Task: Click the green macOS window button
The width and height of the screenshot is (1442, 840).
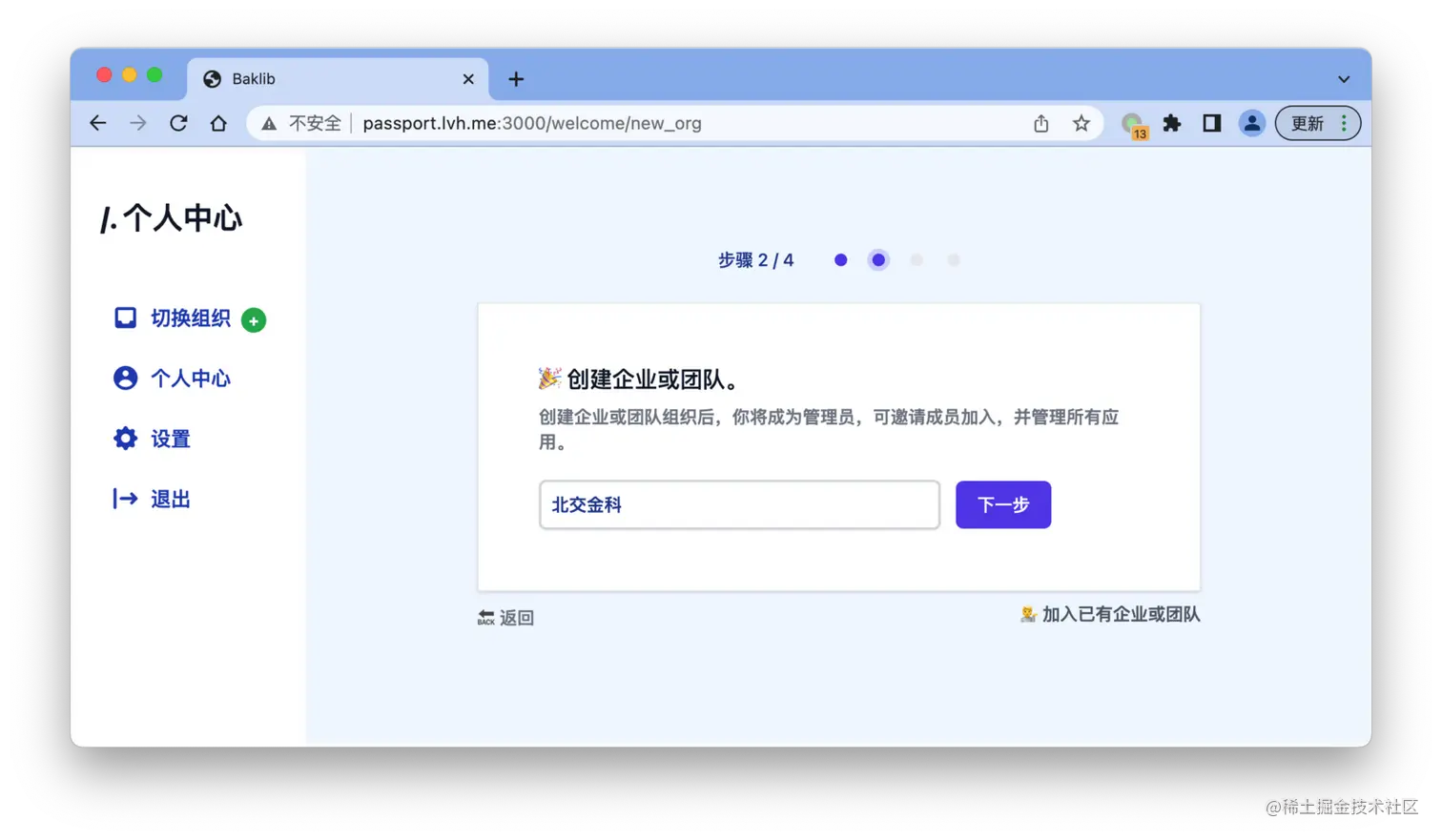Action: pyautogui.click(x=154, y=75)
